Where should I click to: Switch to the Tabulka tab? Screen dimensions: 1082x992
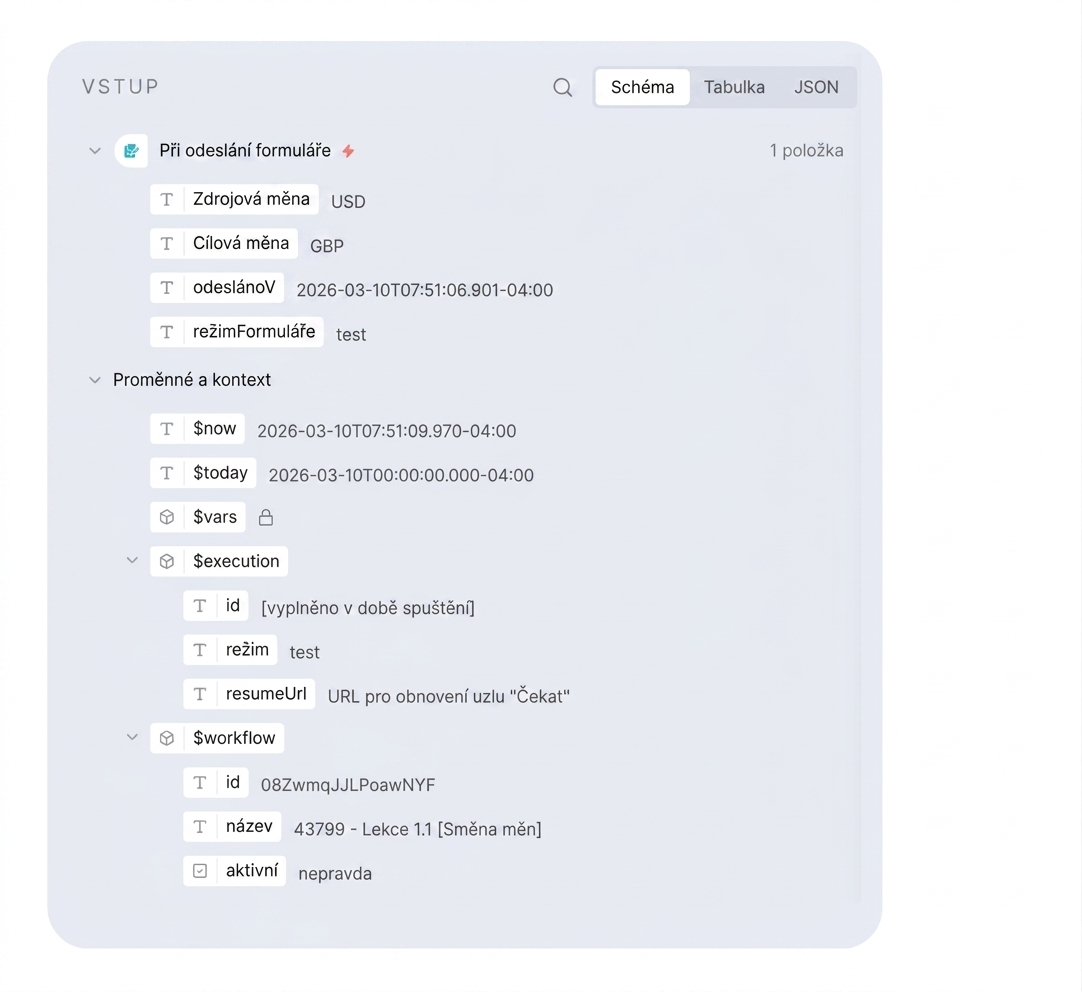734,87
